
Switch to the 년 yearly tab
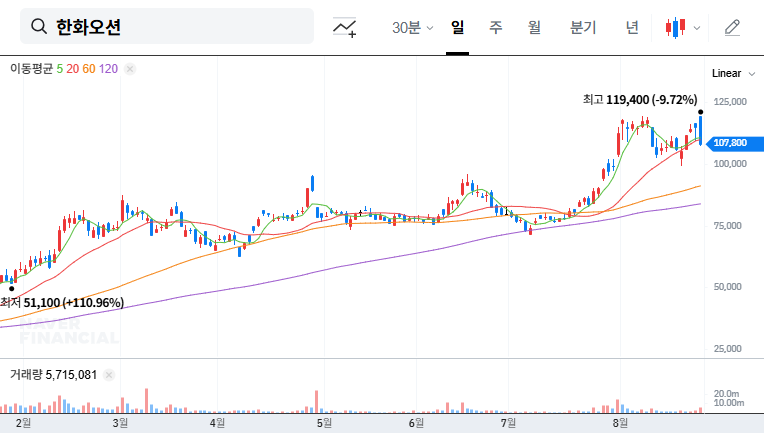(x=632, y=27)
